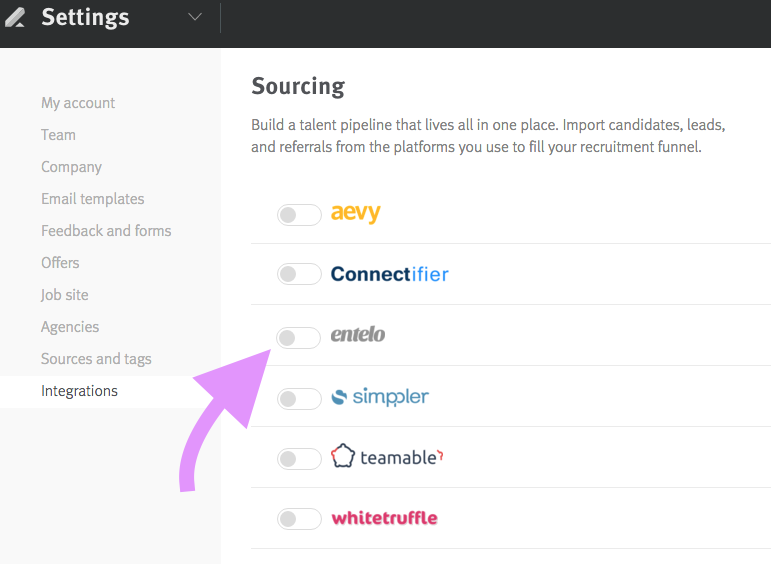The height and width of the screenshot is (564, 771).
Task: Click the teamable logo
Action: point(387,456)
